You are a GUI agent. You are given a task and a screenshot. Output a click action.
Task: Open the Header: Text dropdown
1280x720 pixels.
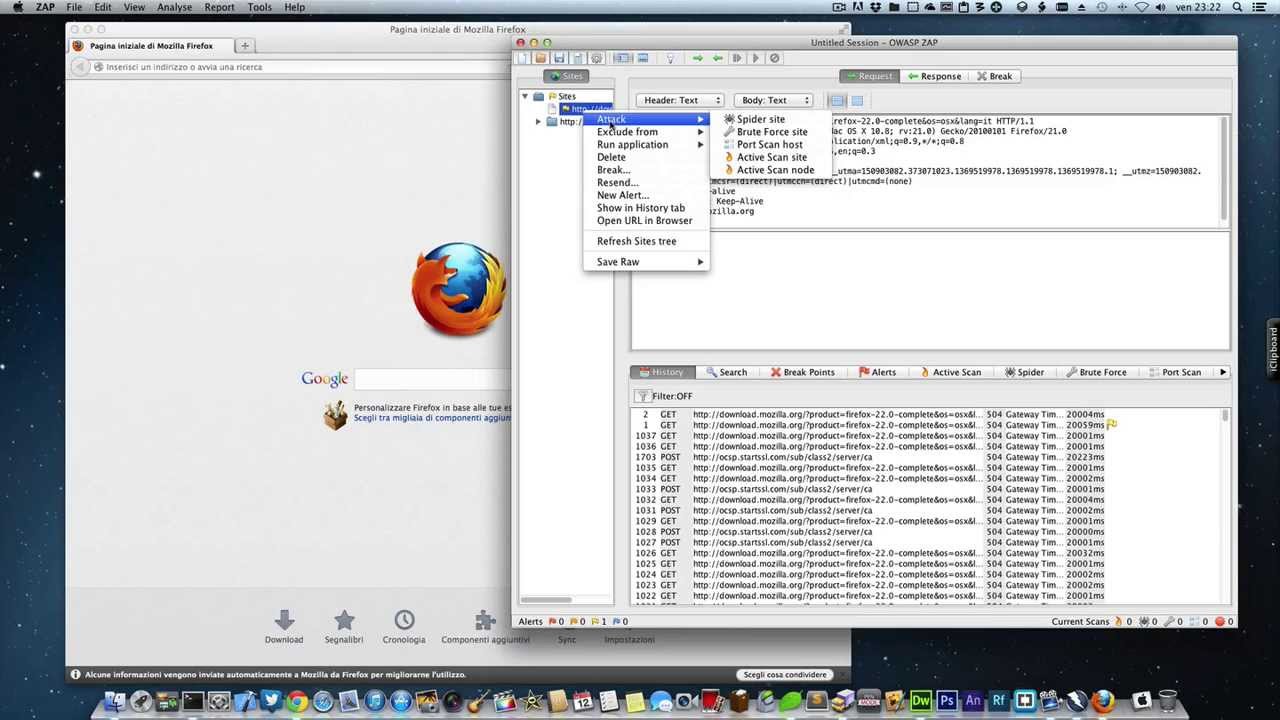coord(679,100)
